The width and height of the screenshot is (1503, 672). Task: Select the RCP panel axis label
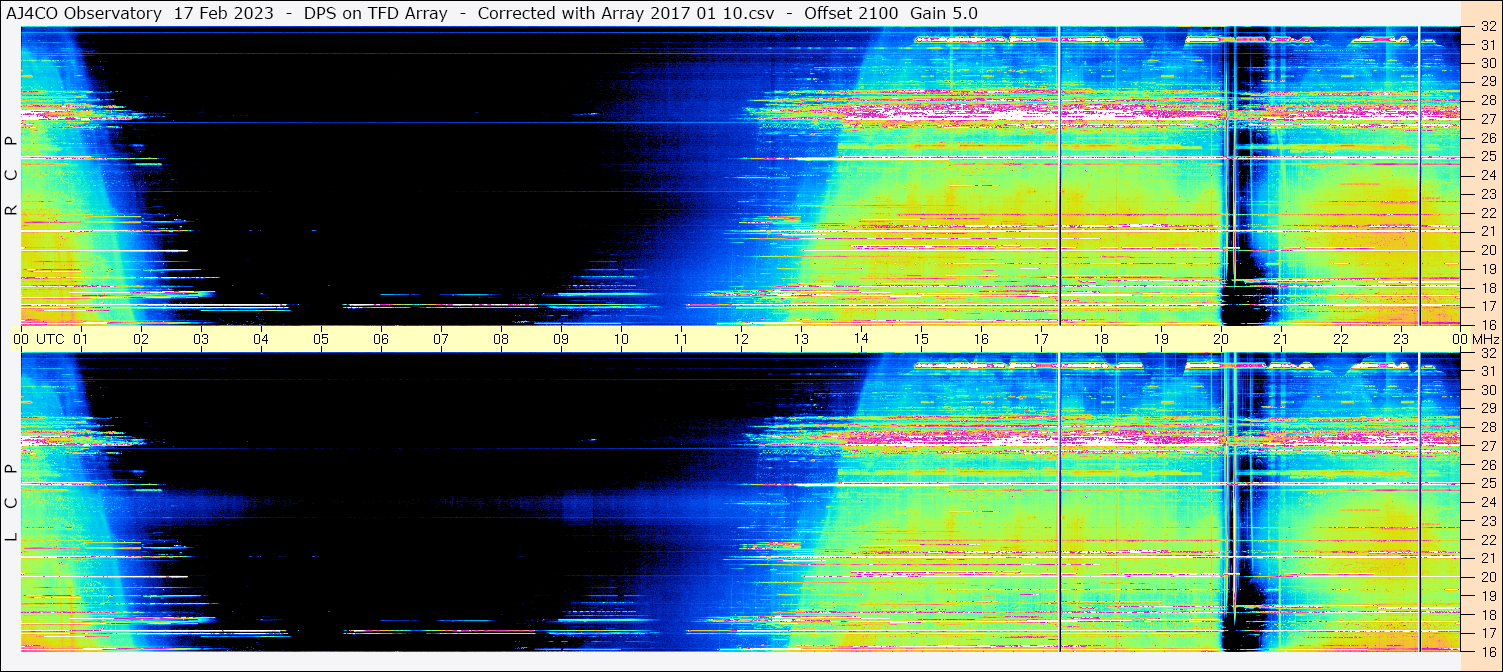[x=11, y=177]
